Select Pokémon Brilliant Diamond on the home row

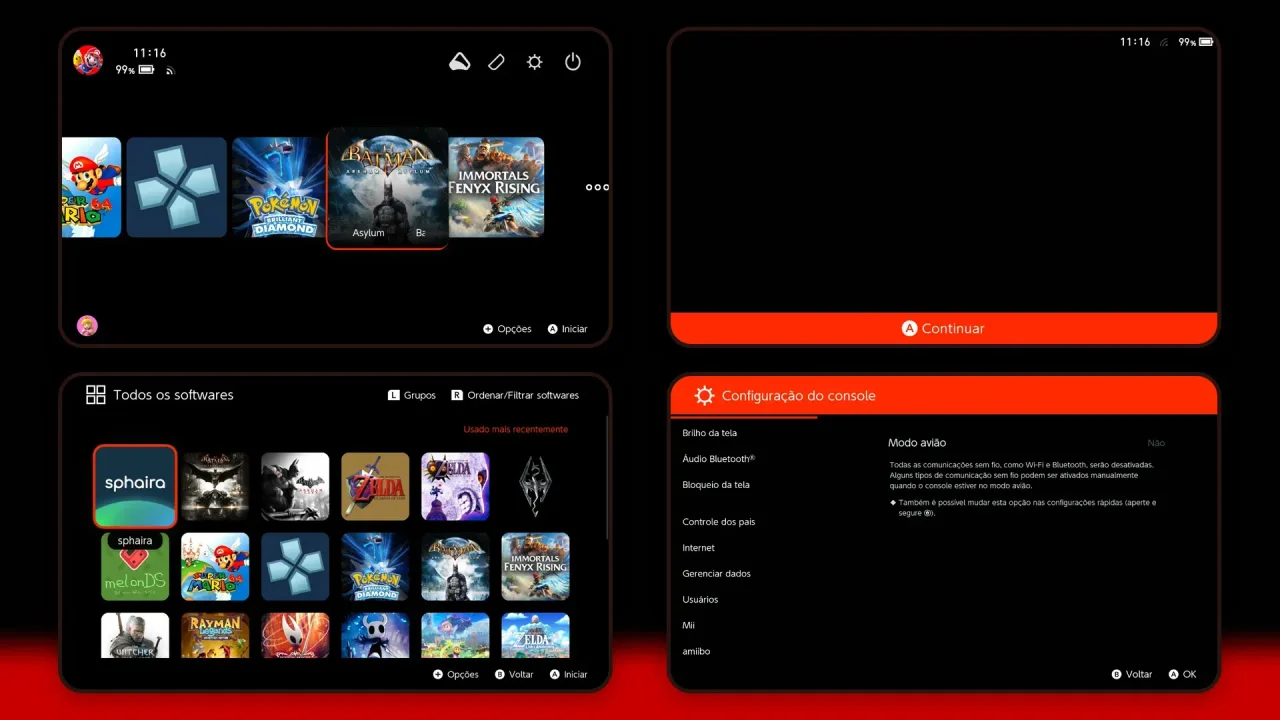[279, 187]
